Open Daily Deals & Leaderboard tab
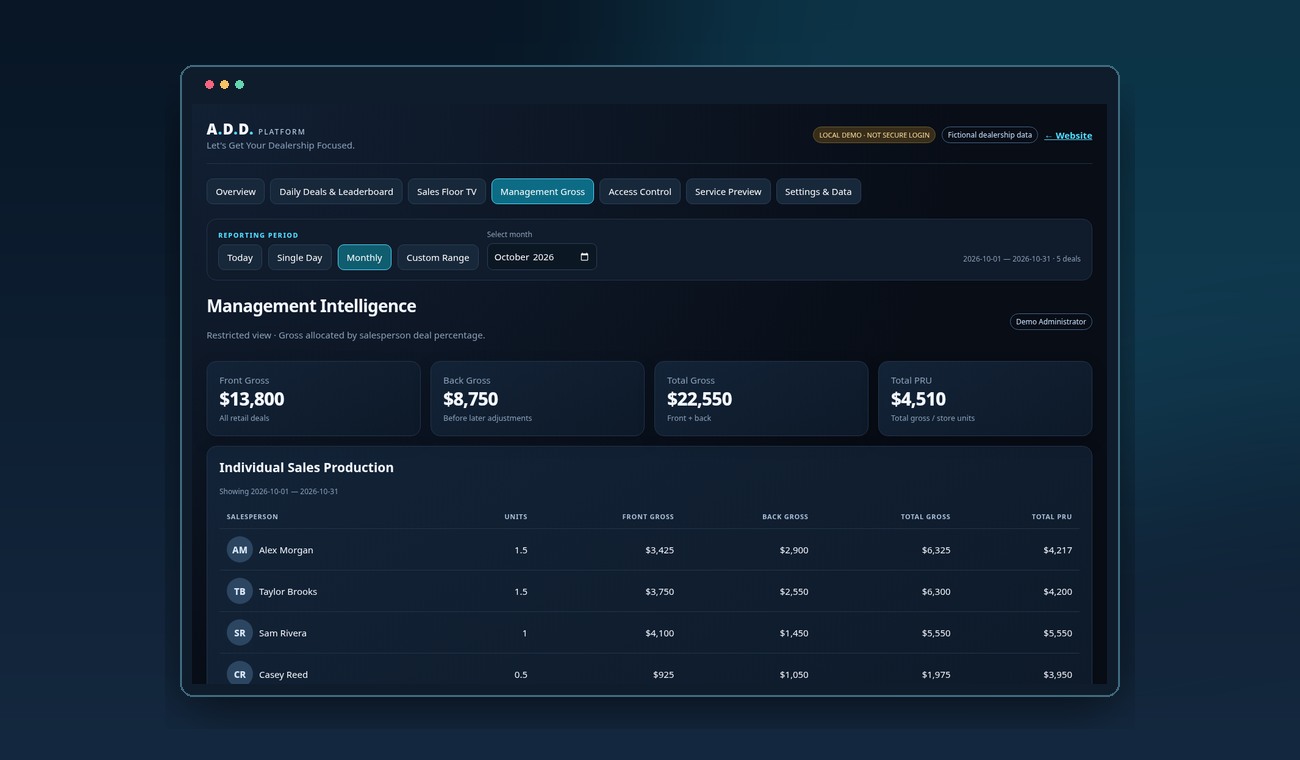This screenshot has width=1300, height=760. click(336, 191)
